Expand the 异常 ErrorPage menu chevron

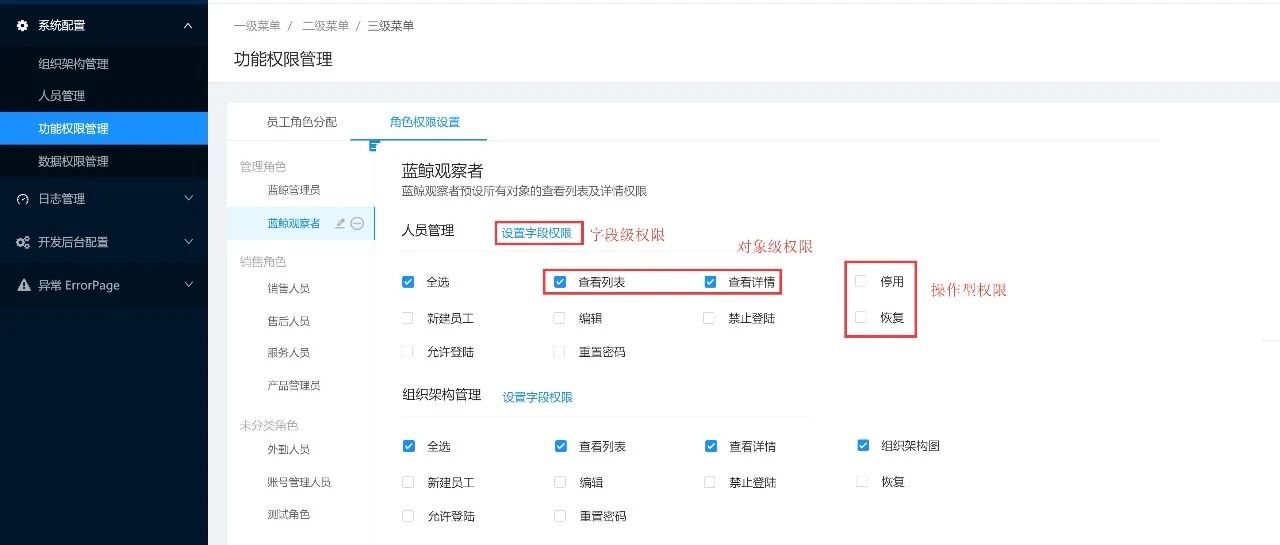click(189, 285)
